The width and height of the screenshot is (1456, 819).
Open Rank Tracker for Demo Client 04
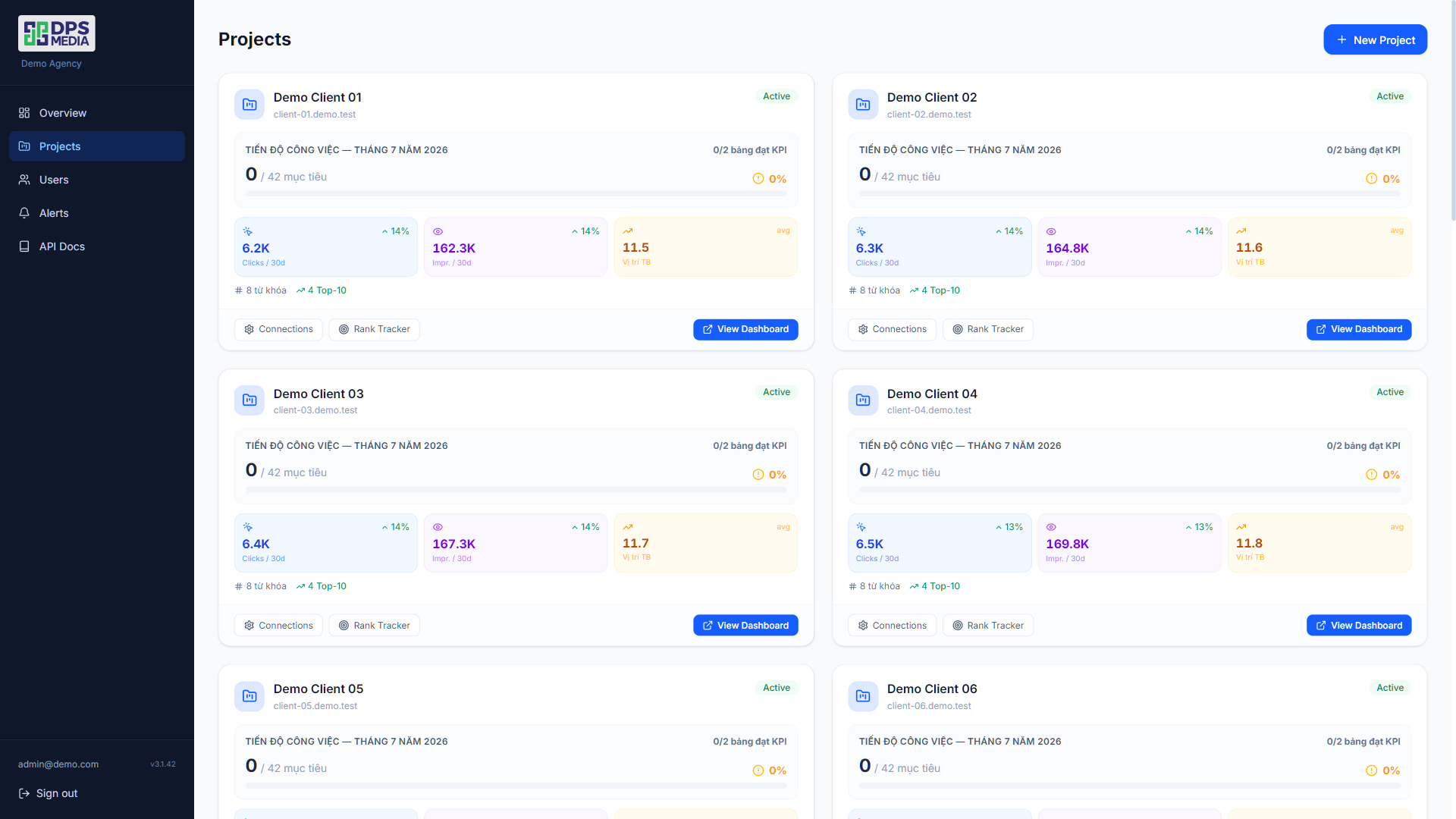(x=987, y=626)
